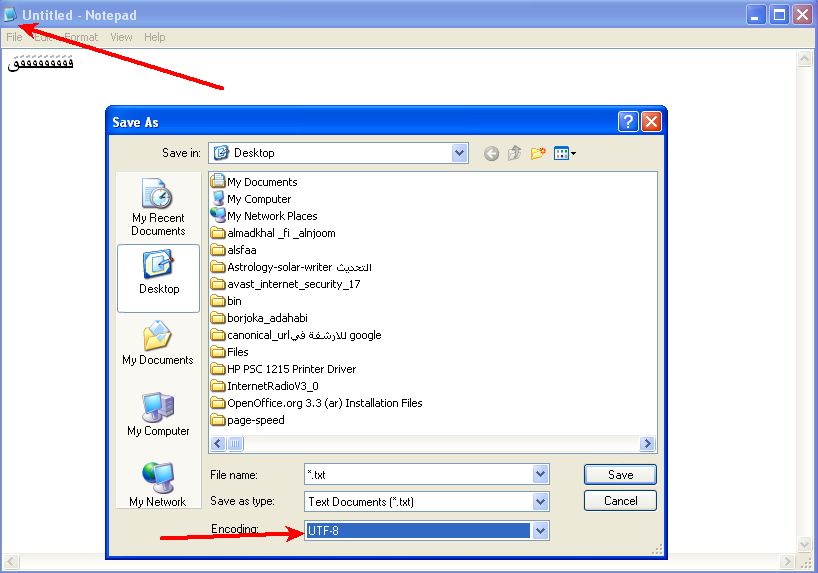Open the Encoding dropdown list
The width and height of the screenshot is (818, 573).
(x=540, y=530)
